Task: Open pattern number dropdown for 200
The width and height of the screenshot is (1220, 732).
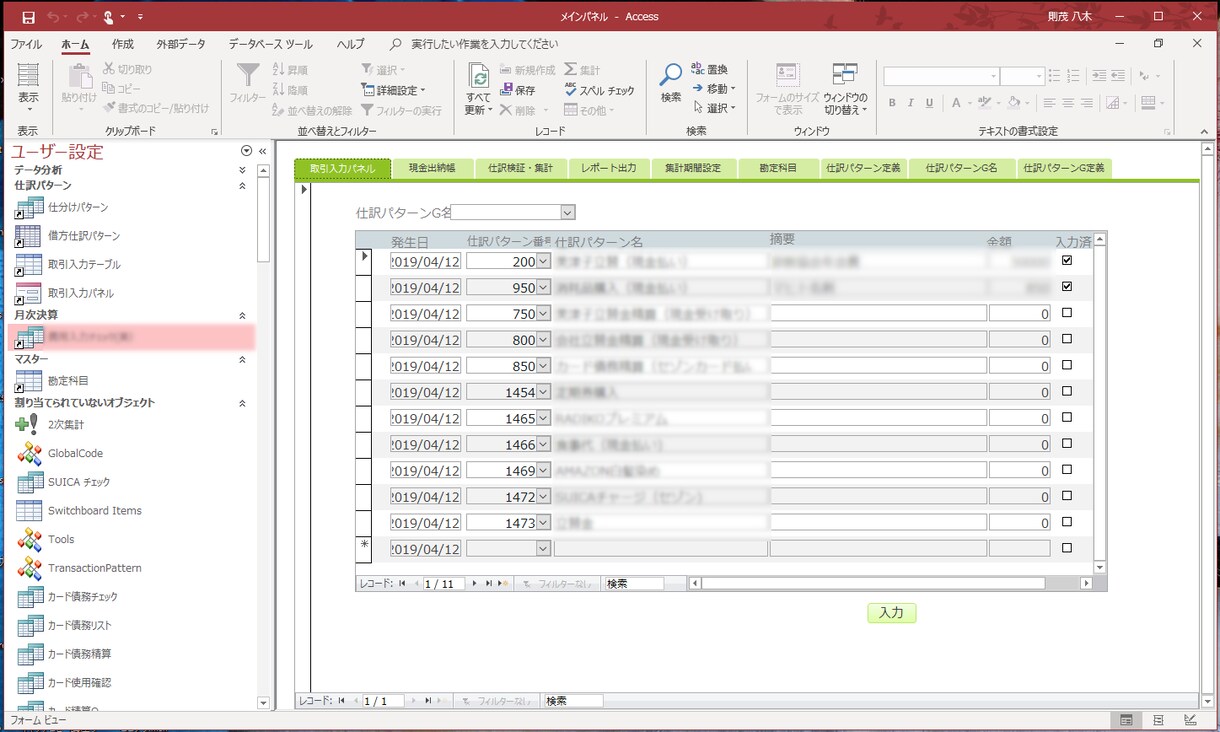Action: point(544,261)
